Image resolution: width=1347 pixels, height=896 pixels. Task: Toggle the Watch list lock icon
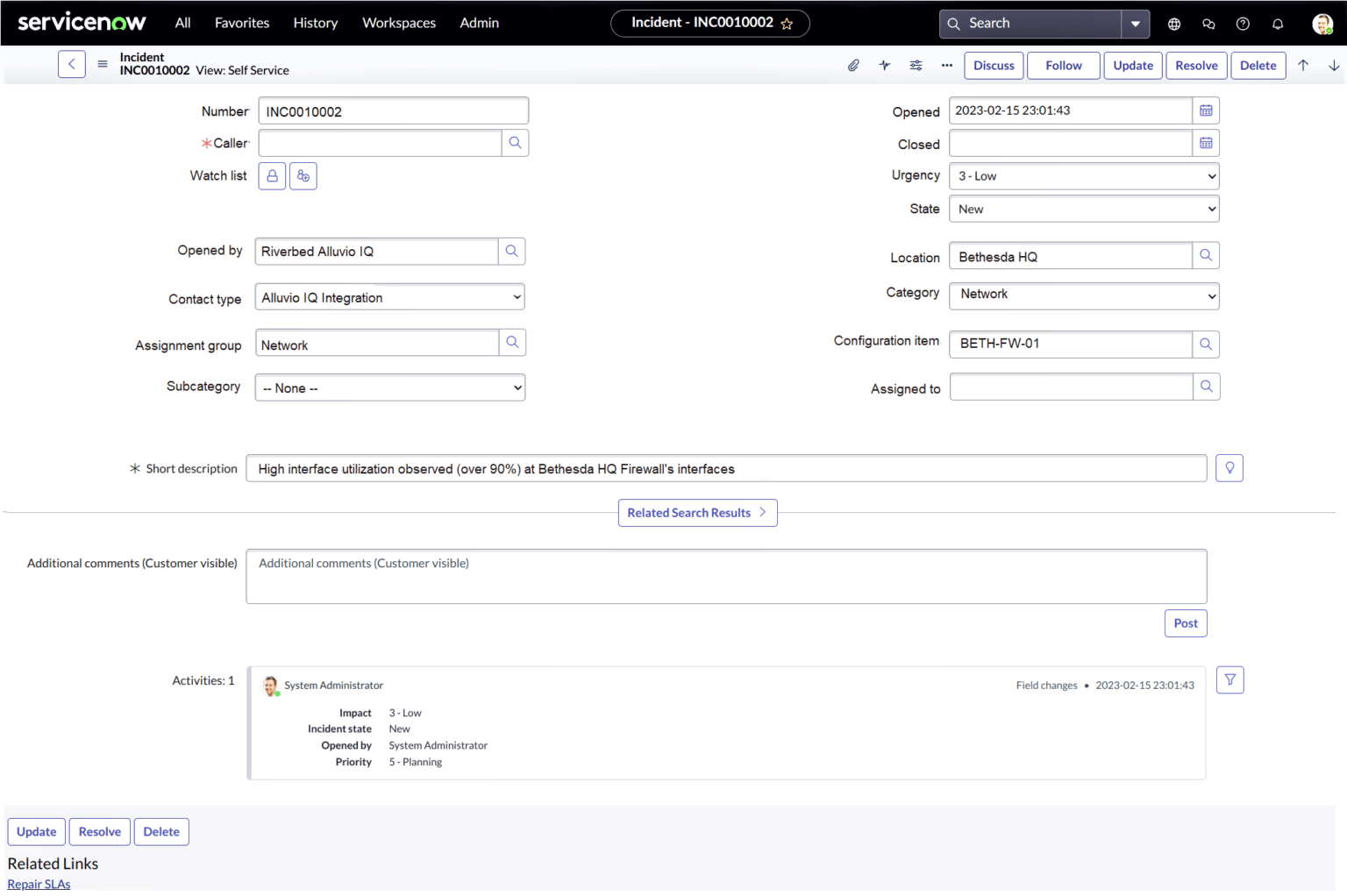(x=272, y=175)
